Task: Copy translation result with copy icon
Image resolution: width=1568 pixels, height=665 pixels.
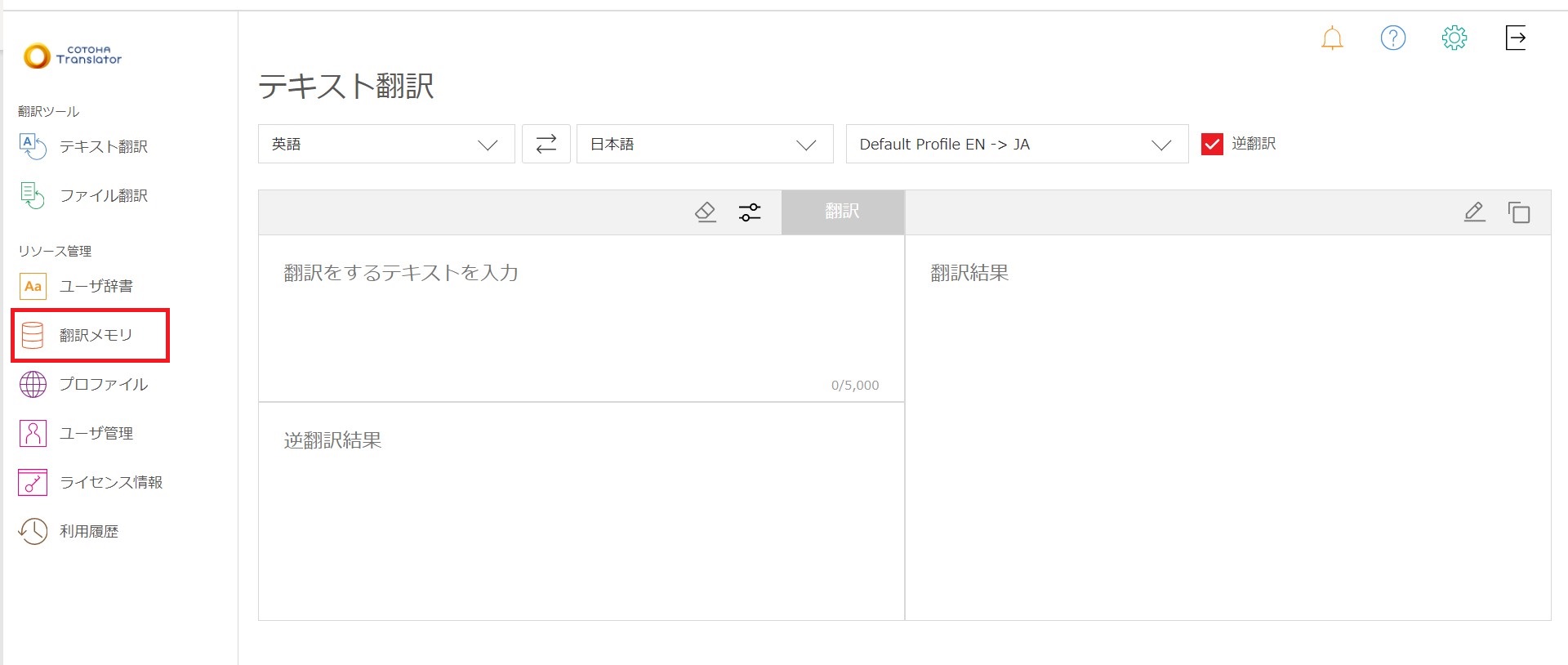Action: click(x=1518, y=212)
